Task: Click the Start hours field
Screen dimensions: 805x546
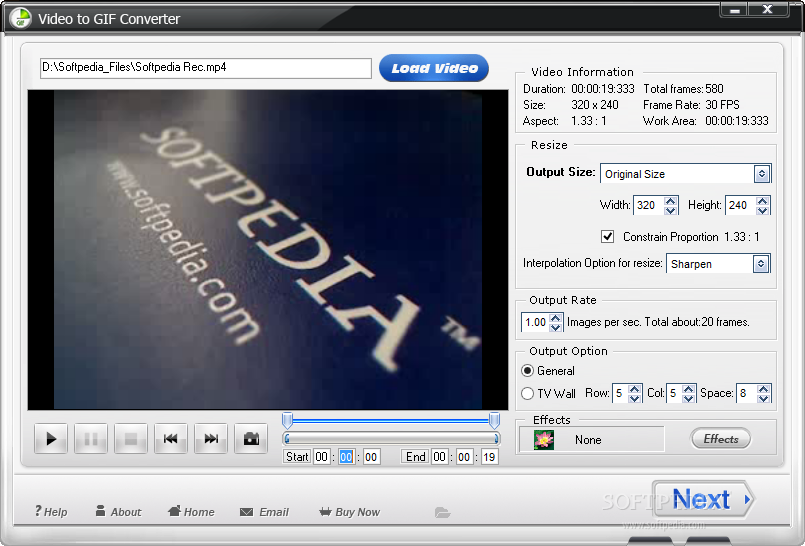Action: 322,457
